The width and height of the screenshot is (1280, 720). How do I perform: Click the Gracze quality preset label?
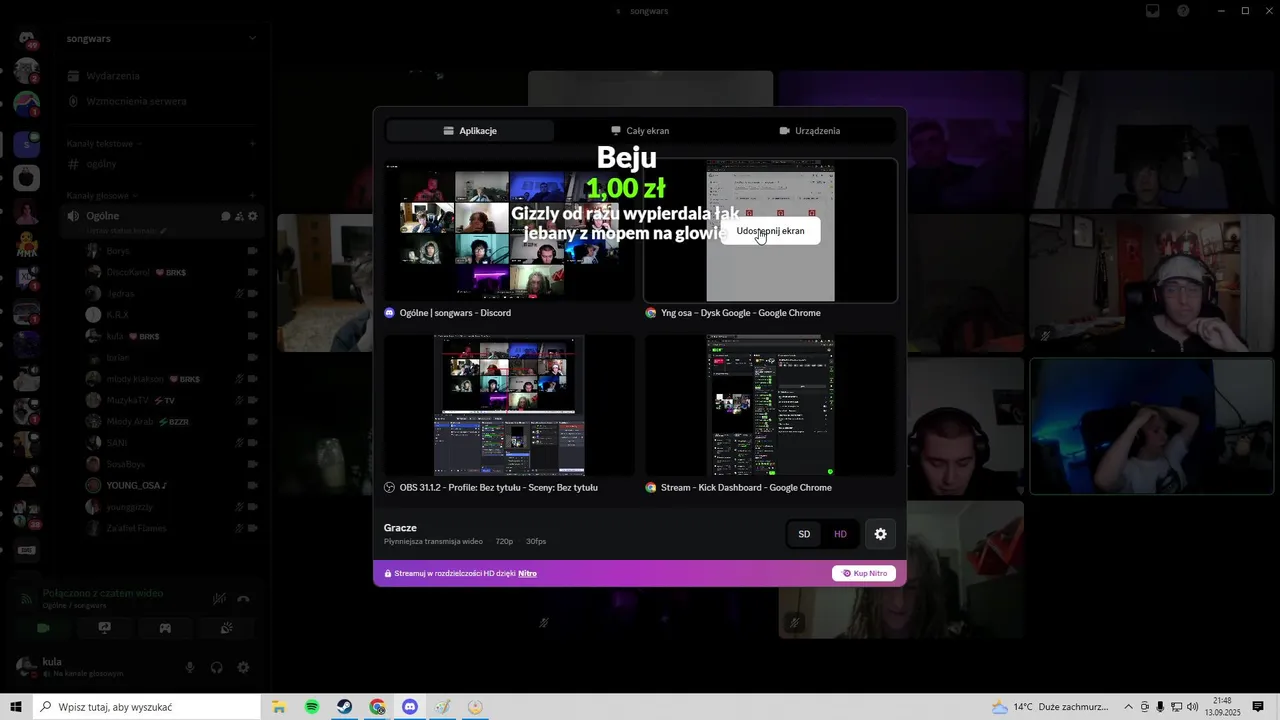click(400, 528)
